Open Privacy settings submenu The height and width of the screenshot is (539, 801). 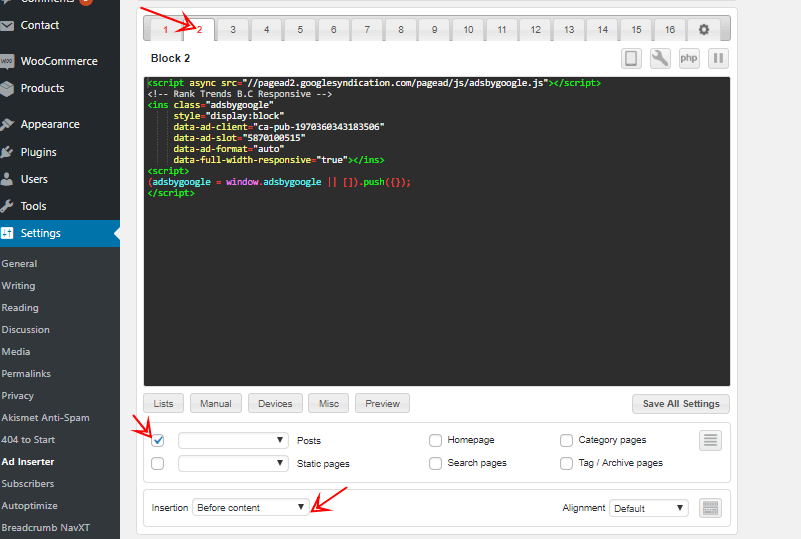pos(18,395)
